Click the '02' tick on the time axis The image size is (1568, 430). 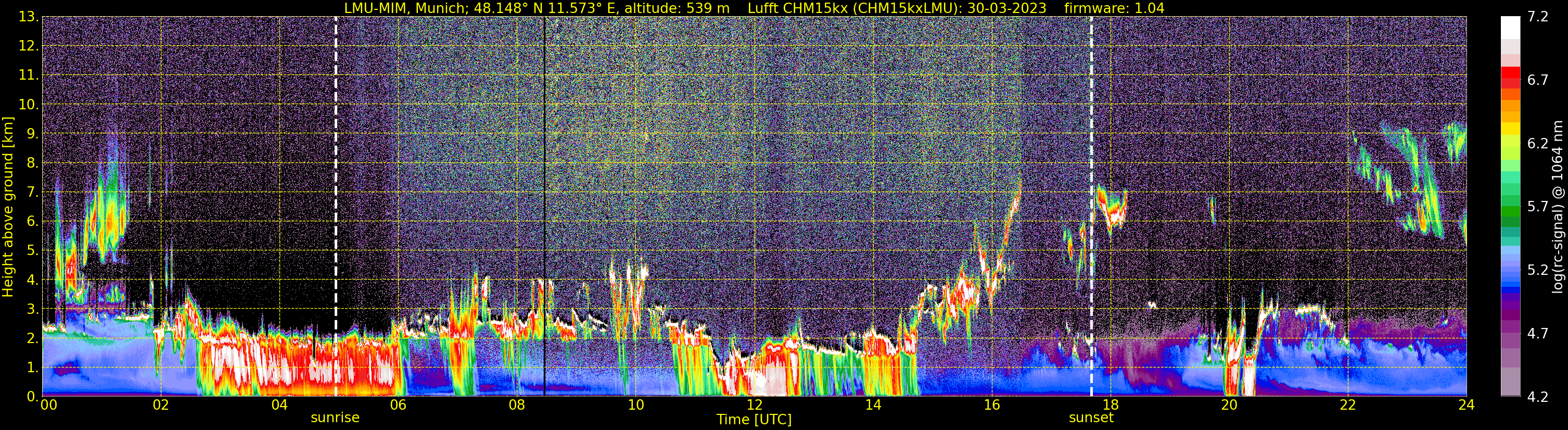click(161, 406)
